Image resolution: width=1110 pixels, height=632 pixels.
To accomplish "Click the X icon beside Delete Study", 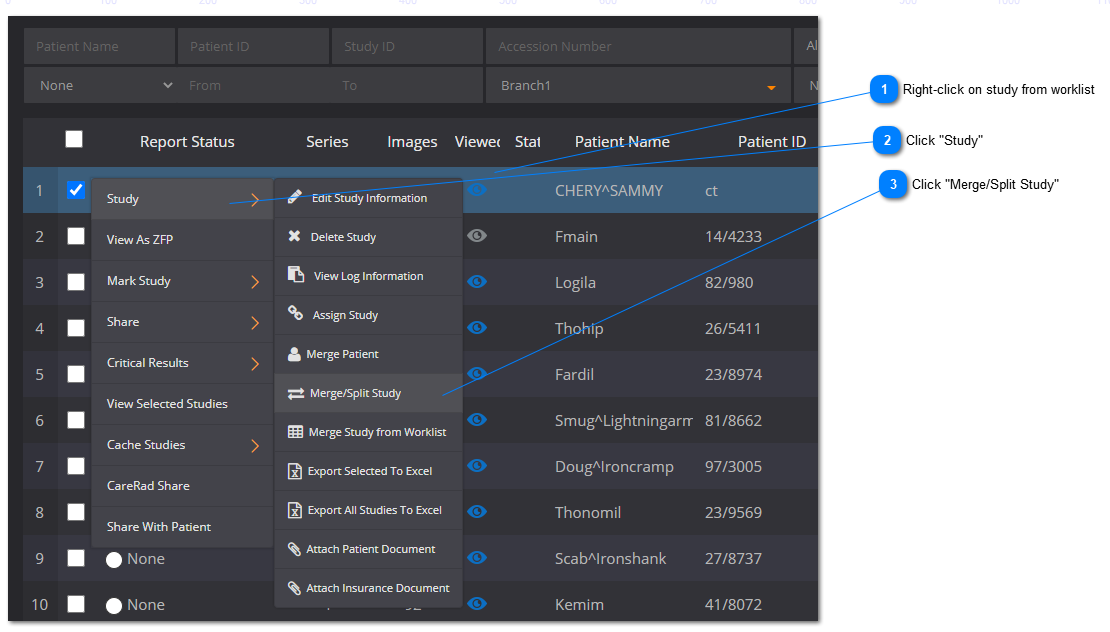I will click(x=294, y=237).
